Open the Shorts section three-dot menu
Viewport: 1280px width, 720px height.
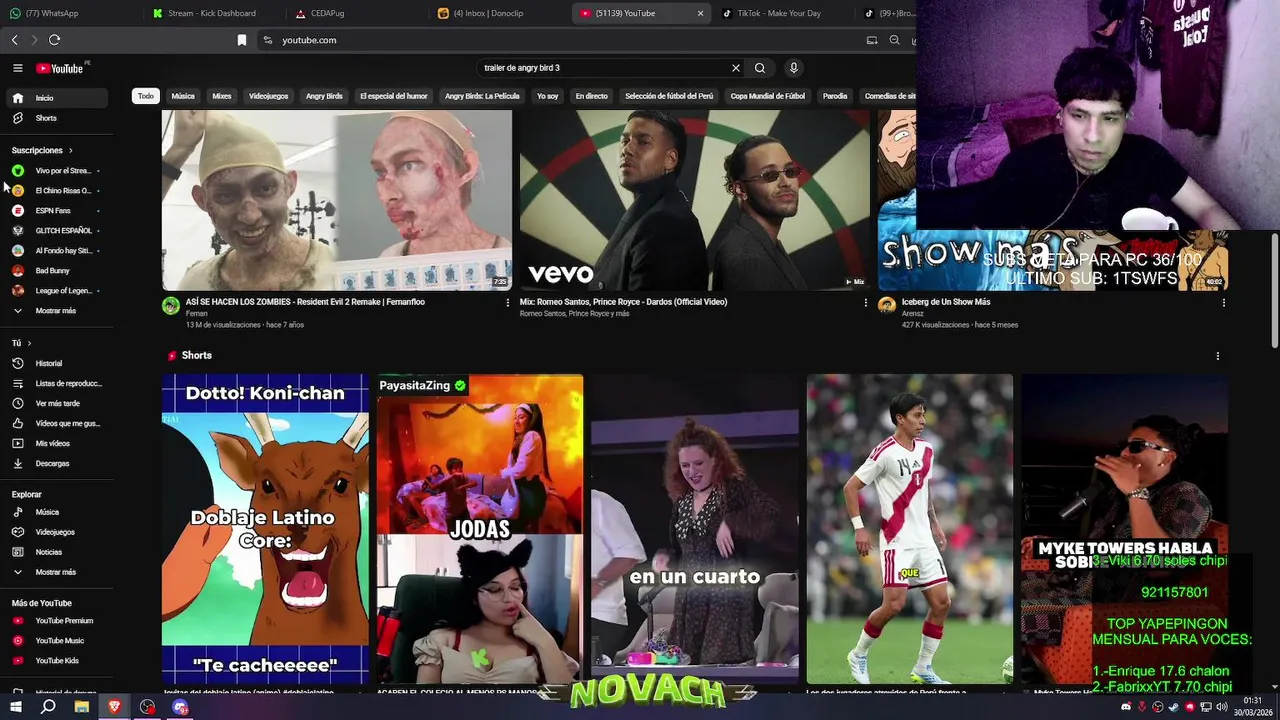pos(1217,356)
